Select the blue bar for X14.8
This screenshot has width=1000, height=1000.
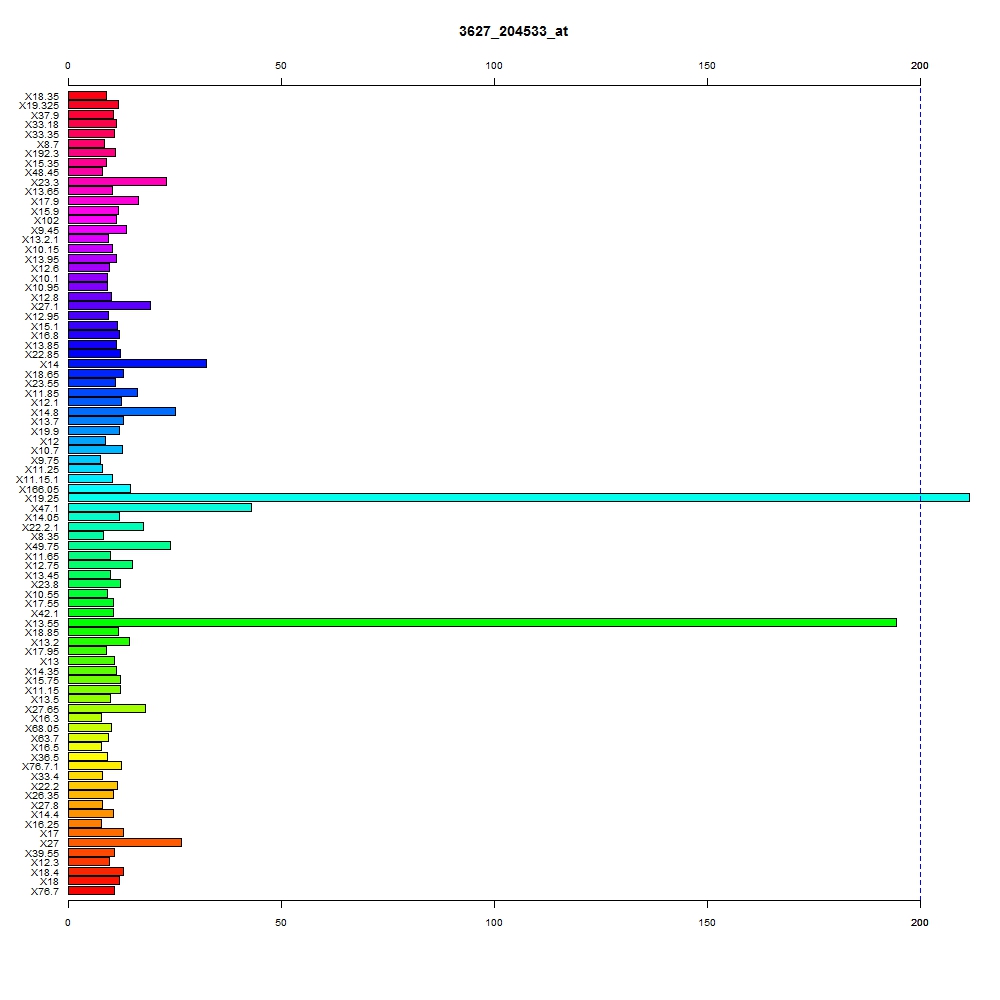tap(122, 412)
